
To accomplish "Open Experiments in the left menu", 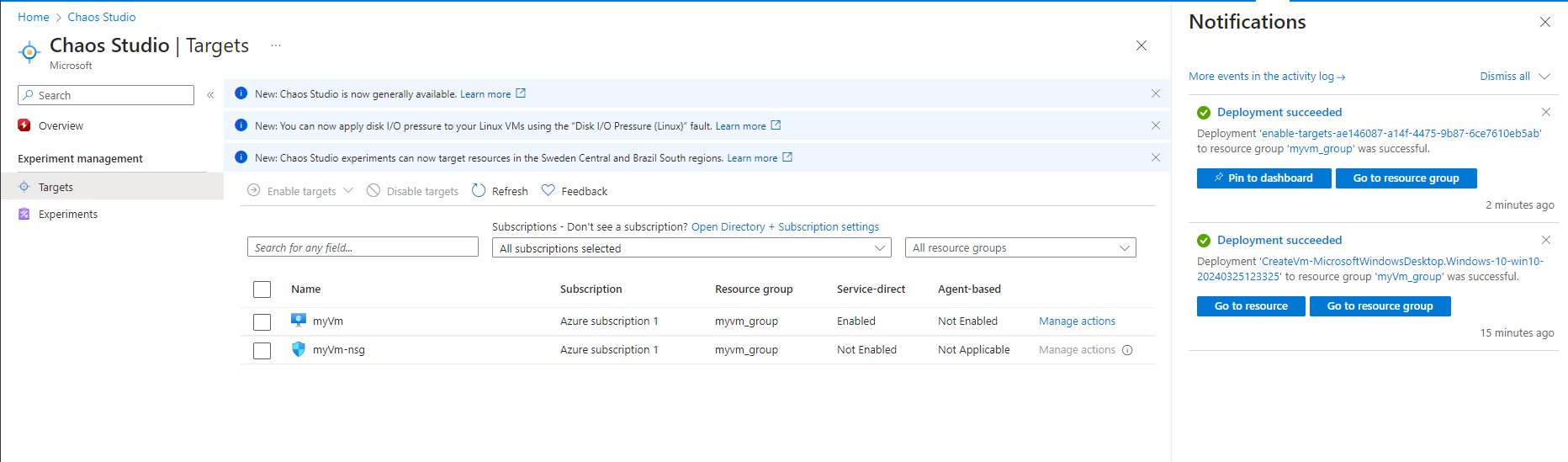I will (67, 215).
